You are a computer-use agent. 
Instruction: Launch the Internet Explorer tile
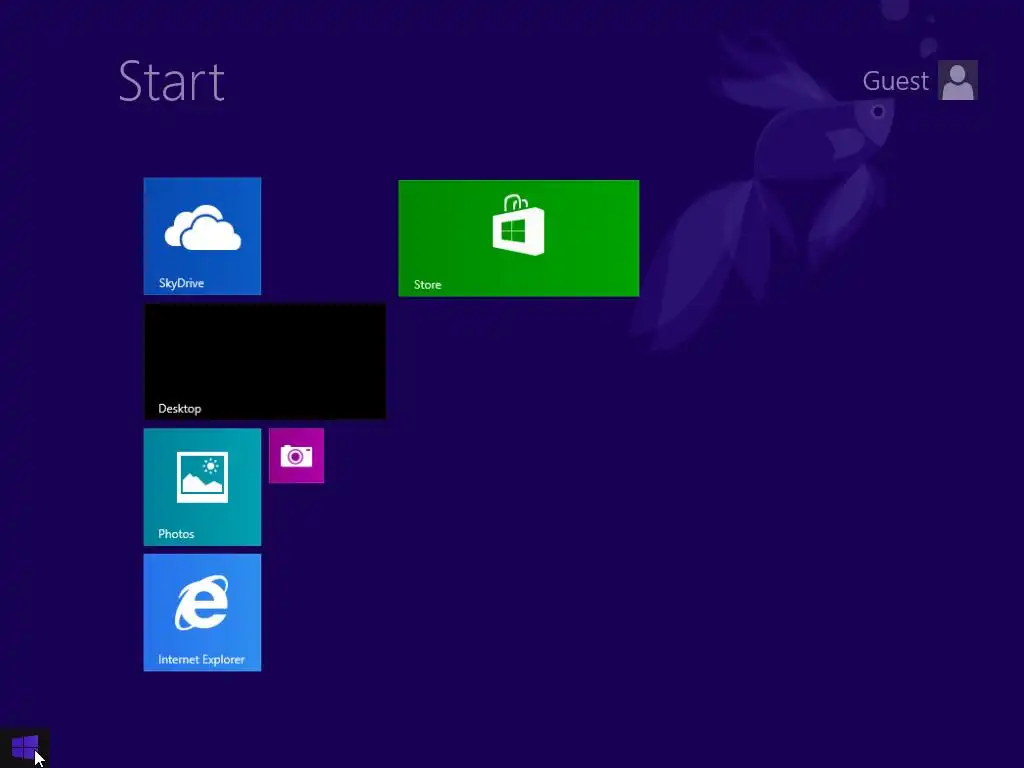pyautogui.click(x=202, y=613)
